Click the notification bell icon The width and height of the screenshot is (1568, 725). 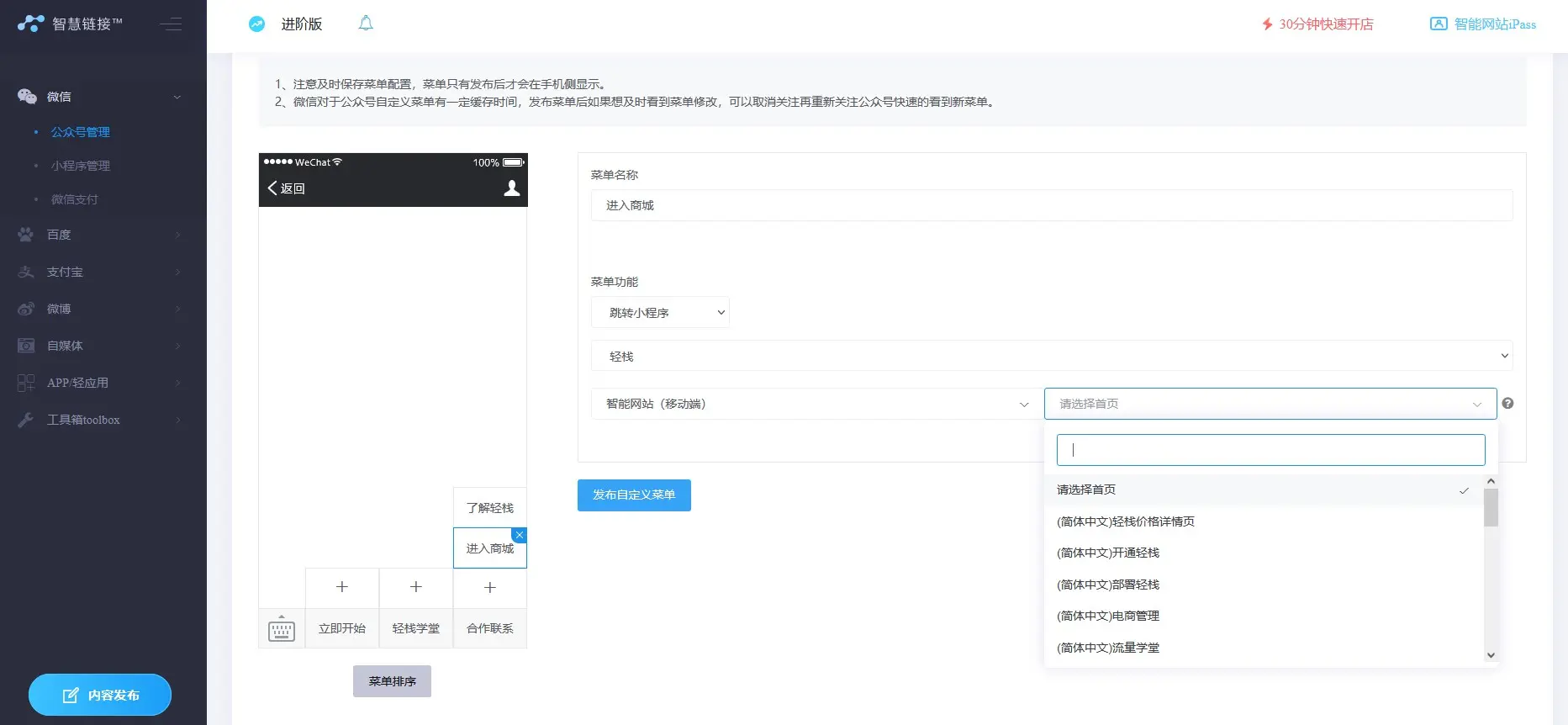click(x=366, y=24)
